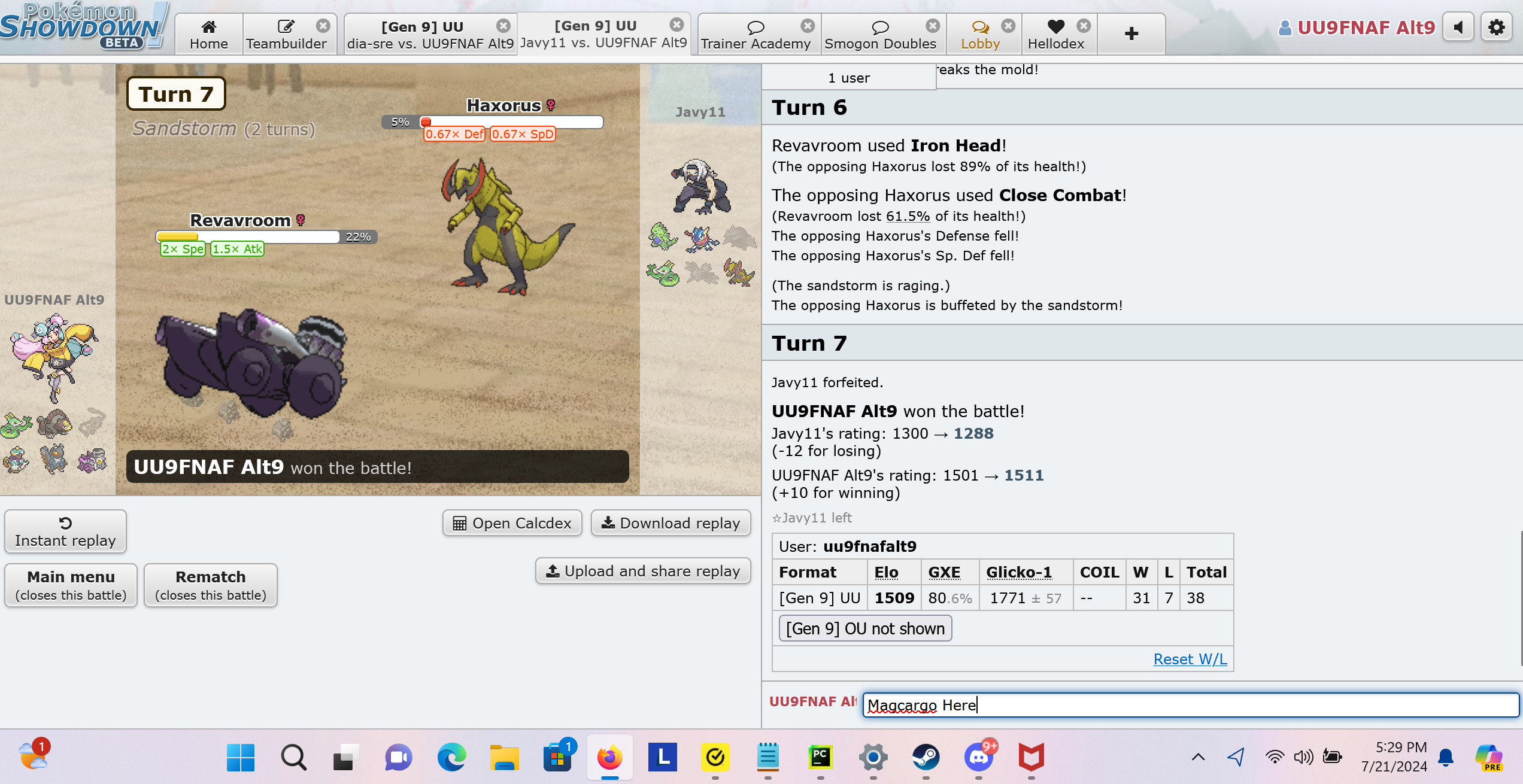Open Windows Start menu

(x=241, y=758)
